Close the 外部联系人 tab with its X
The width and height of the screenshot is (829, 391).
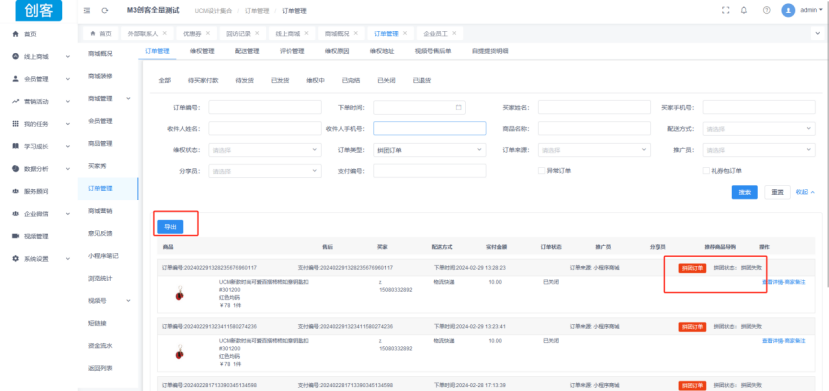click(x=164, y=33)
